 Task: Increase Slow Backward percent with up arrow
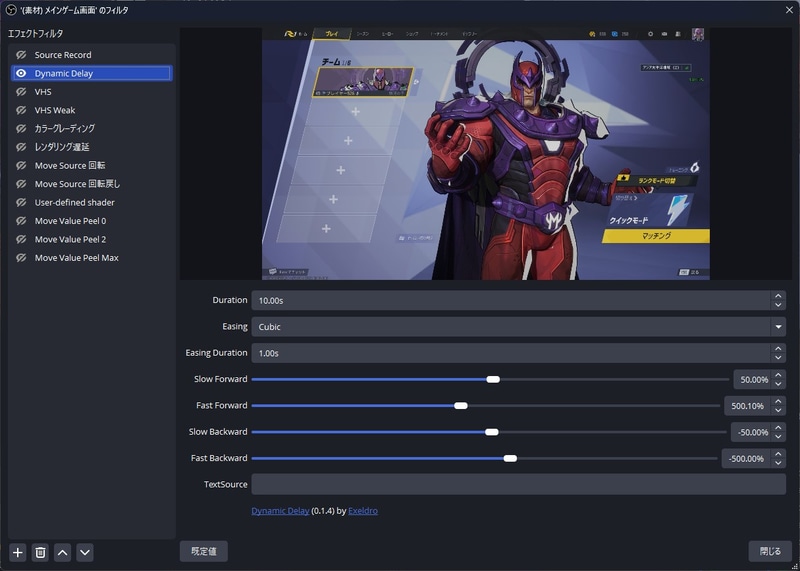pos(778,428)
